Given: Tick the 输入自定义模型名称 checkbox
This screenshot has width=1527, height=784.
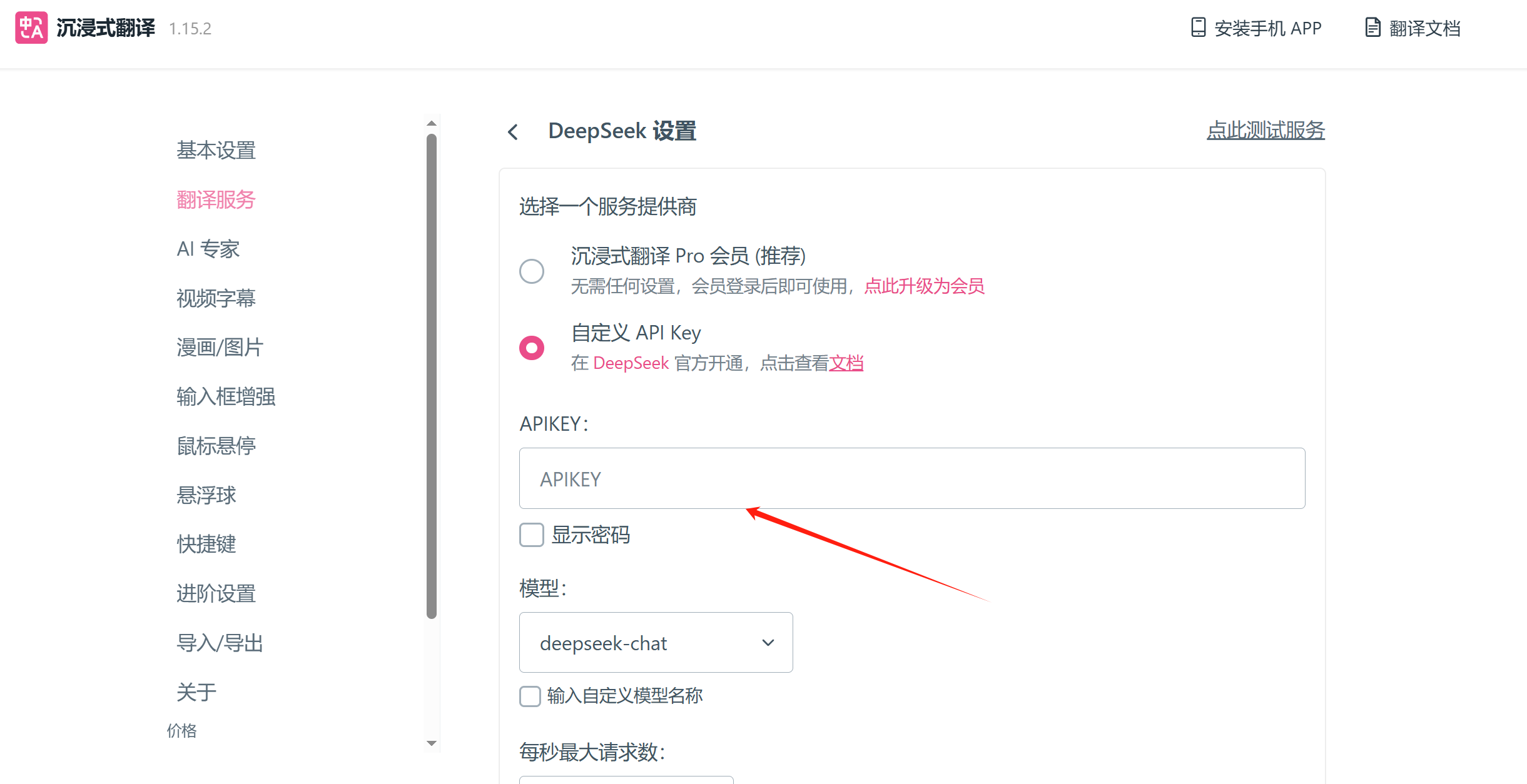Looking at the screenshot, I should click(530, 696).
